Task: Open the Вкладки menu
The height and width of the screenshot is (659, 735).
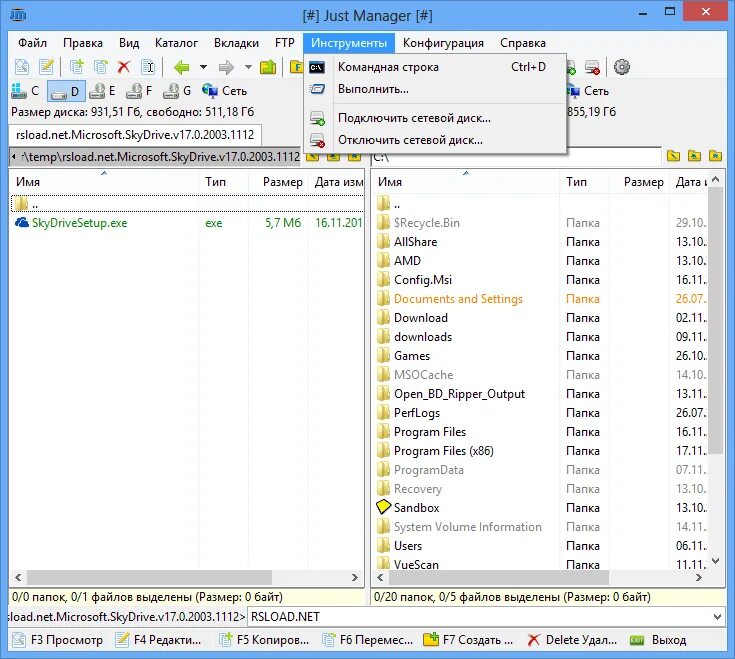Action: [236, 43]
